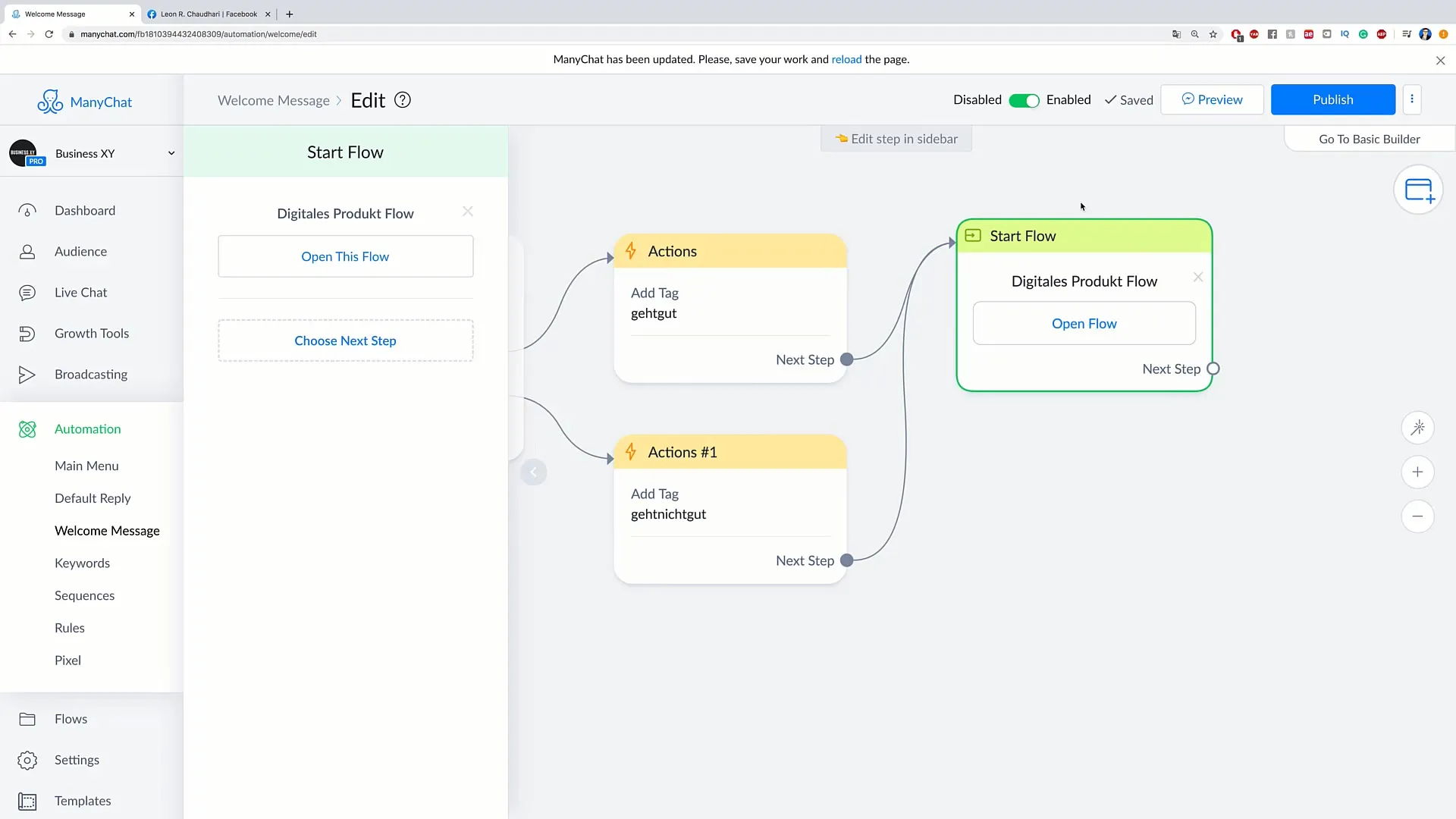Image resolution: width=1456 pixels, height=819 pixels.
Task: Click Open This Flow button
Action: tap(345, 256)
